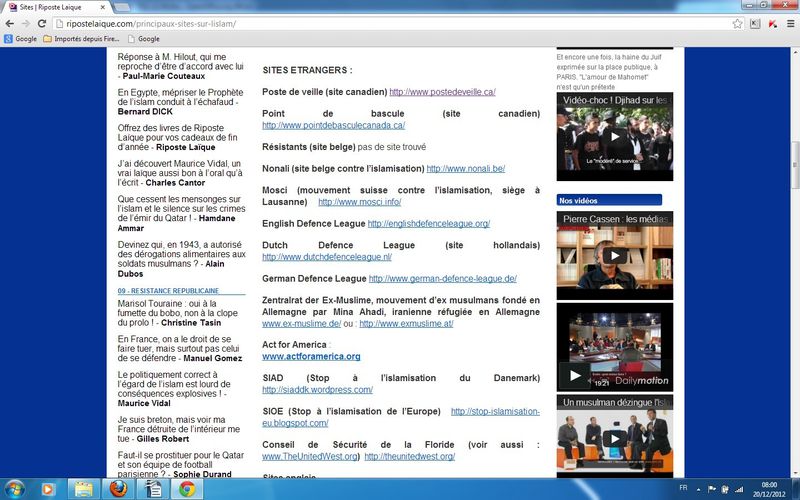Click the network signal tray icon
The image size is (800, 500).
coord(738,489)
